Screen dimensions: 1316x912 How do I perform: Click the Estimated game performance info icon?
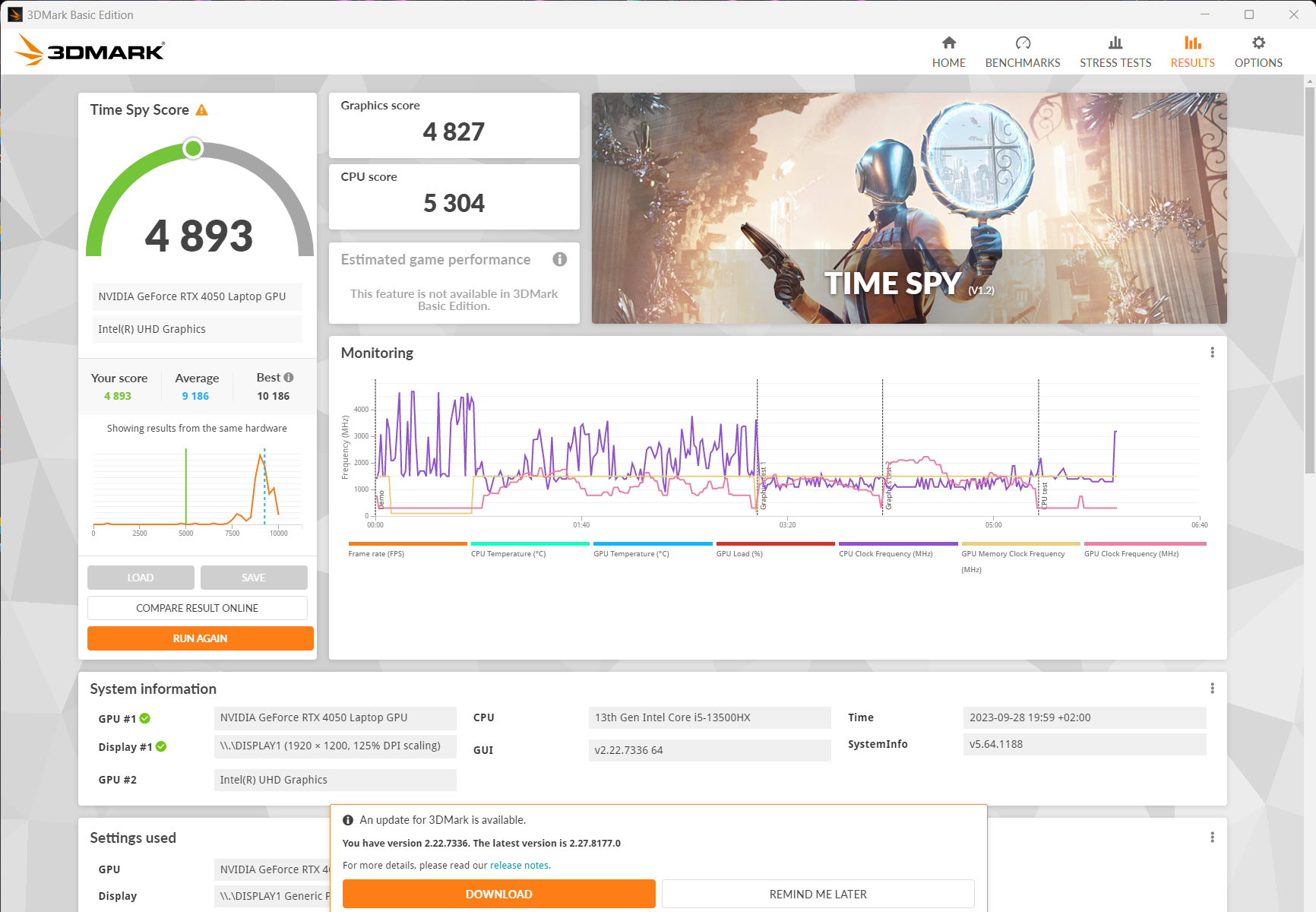[x=560, y=259]
